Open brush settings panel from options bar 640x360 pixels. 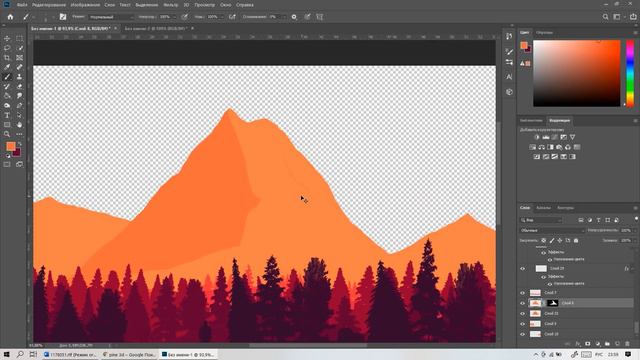[x=63, y=17]
